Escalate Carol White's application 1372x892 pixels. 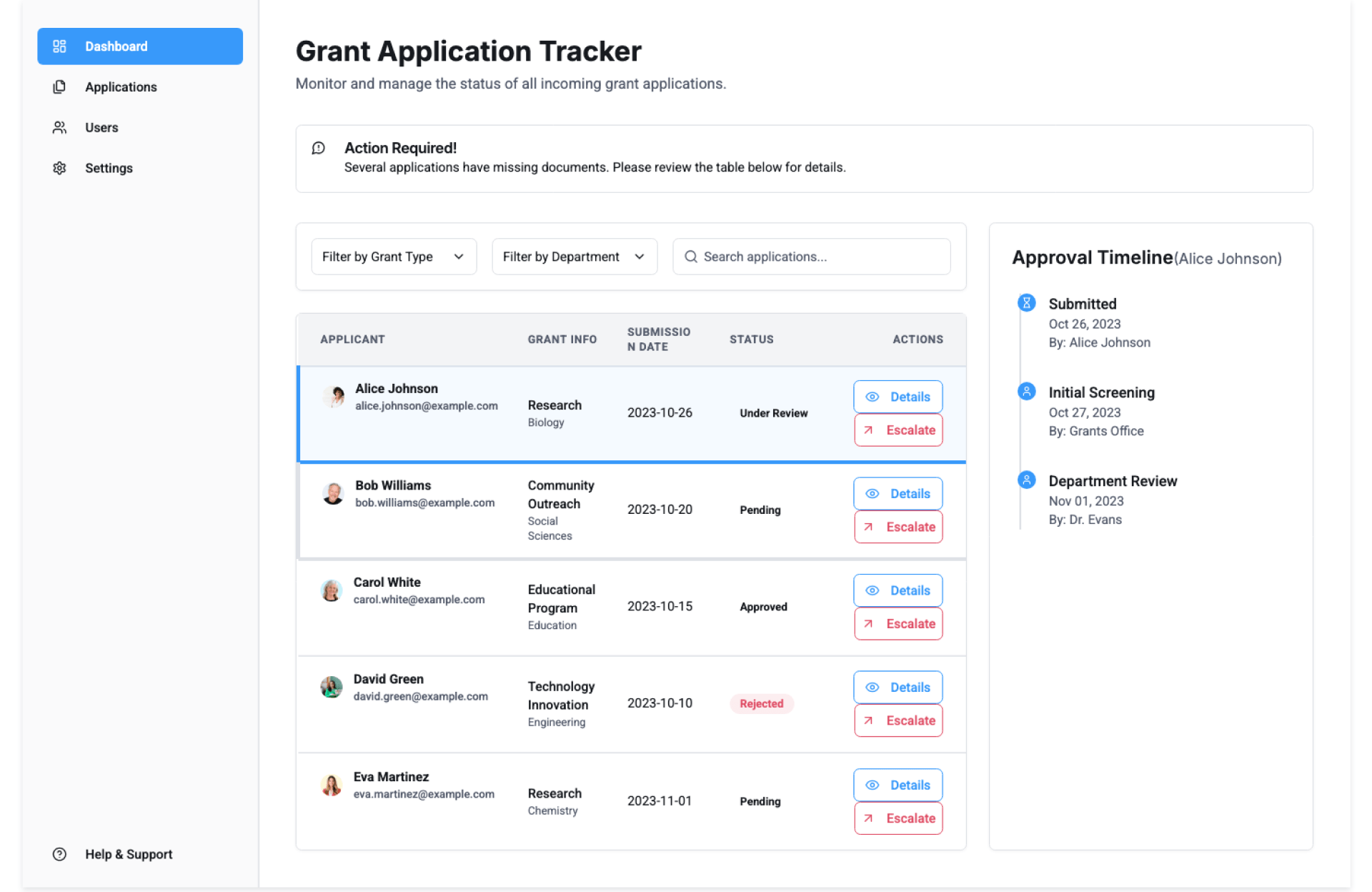pyautogui.click(x=898, y=624)
